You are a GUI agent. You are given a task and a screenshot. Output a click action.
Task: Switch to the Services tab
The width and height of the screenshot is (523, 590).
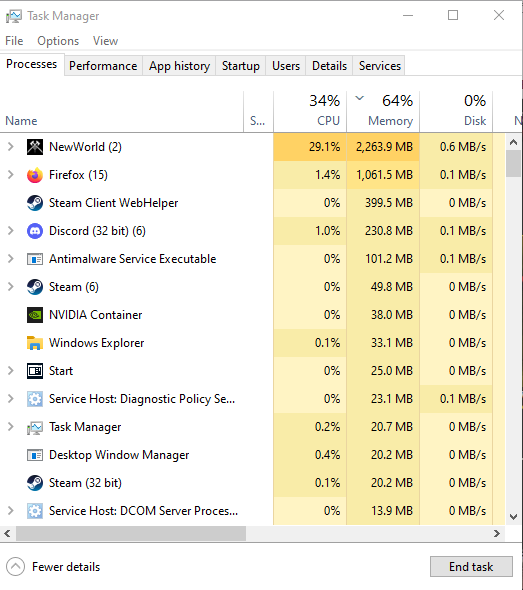click(x=380, y=66)
